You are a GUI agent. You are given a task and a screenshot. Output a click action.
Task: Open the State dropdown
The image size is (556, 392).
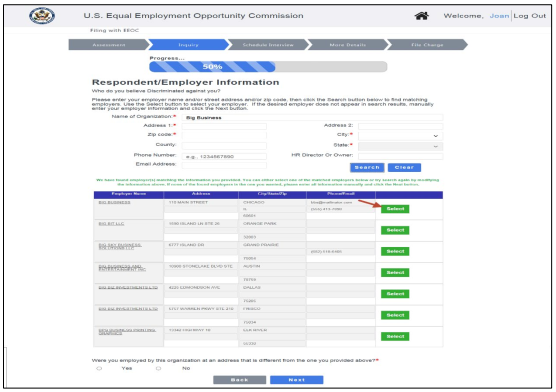tap(400, 146)
